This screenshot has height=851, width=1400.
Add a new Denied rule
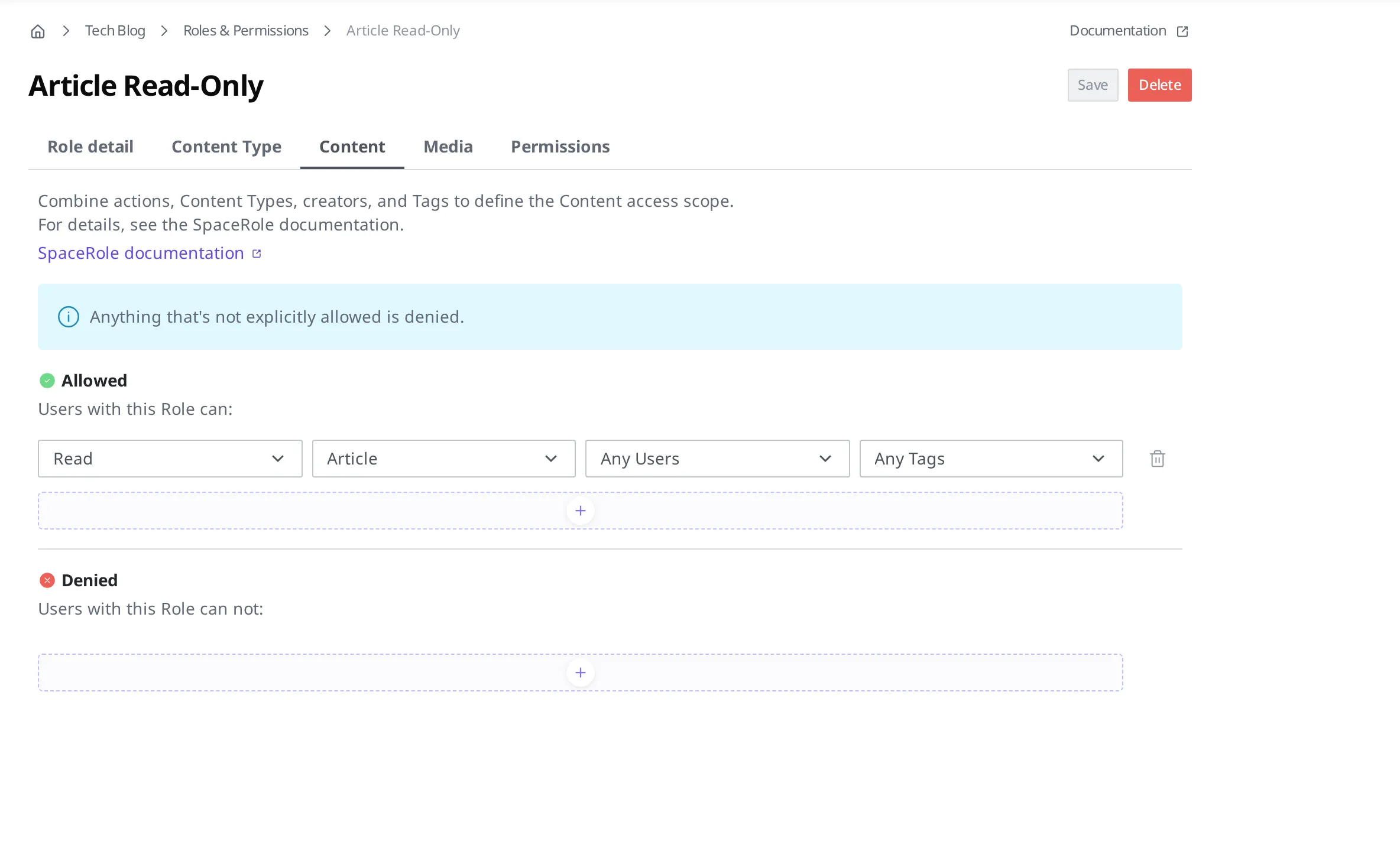581,673
